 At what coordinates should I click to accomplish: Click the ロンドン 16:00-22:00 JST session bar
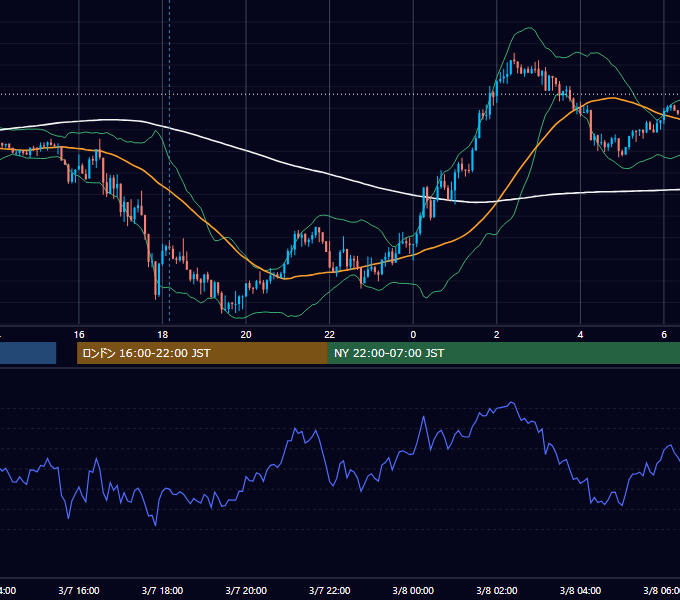[x=202, y=353]
